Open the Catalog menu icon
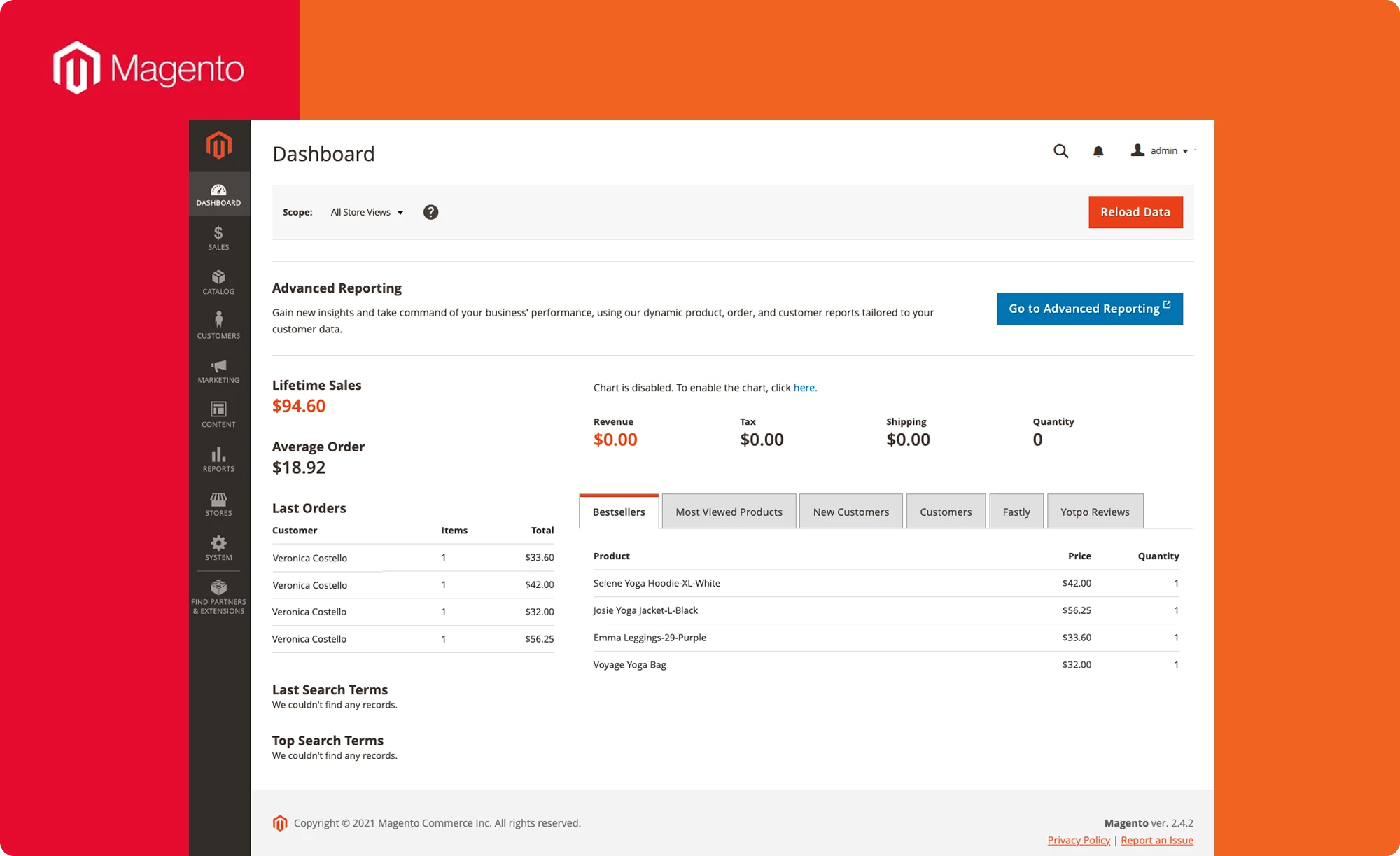Screen dimensions: 1400x856 pyautogui.click(x=219, y=277)
